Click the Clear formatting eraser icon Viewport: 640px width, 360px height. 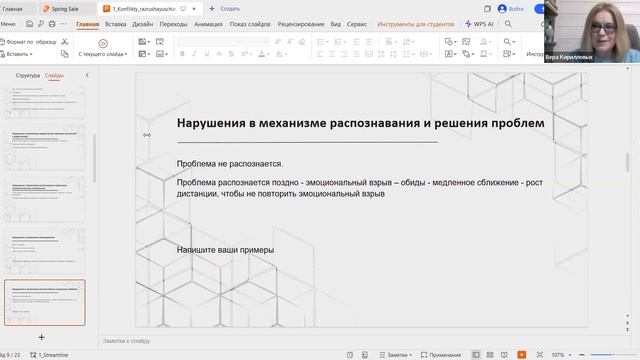click(x=302, y=42)
